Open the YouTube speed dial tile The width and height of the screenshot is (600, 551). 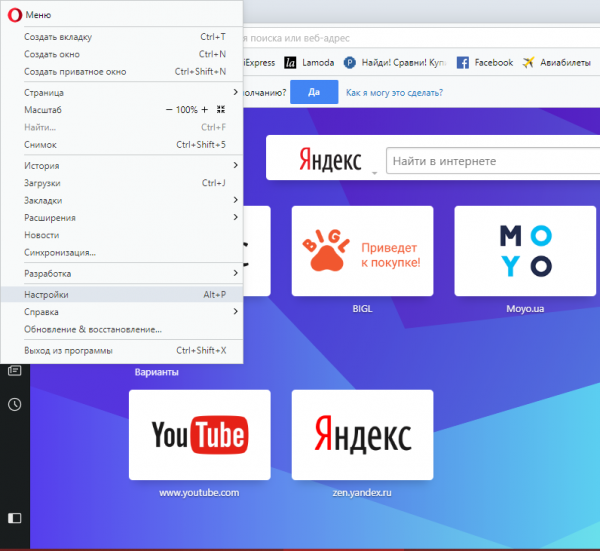click(x=200, y=435)
